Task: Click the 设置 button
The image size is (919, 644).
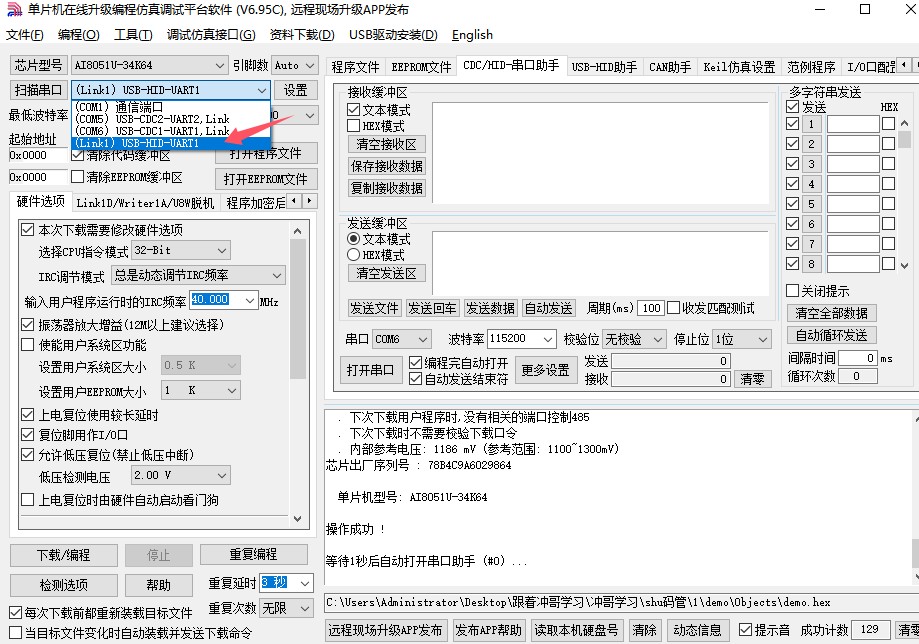Action: tap(295, 90)
